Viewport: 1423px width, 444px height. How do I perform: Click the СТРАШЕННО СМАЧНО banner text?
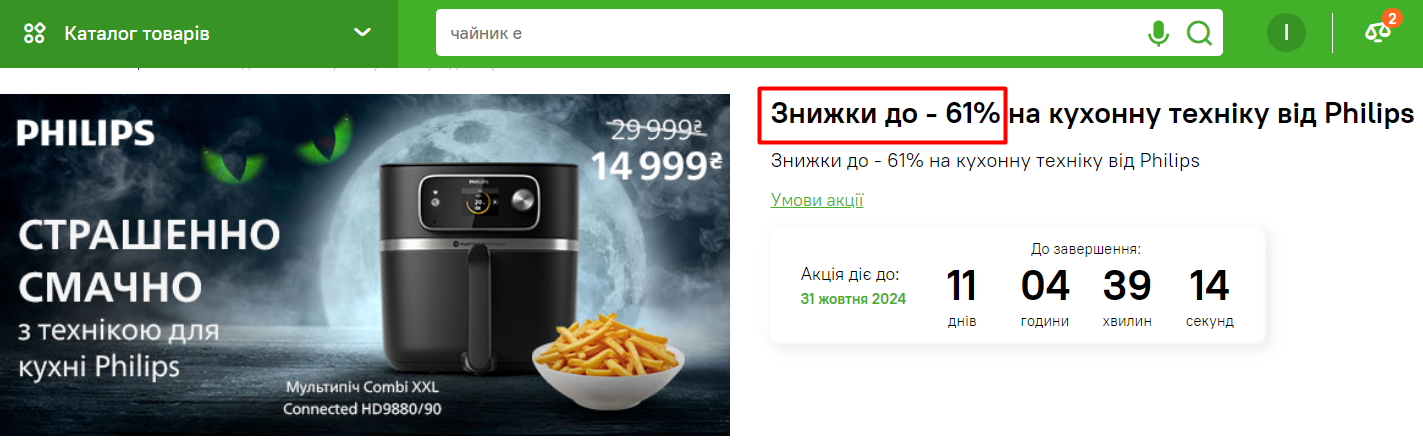[150, 262]
